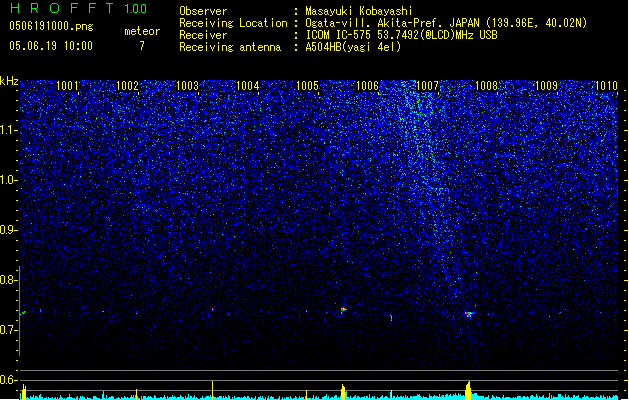Click the meteor count value 7
The width and height of the screenshot is (629, 400).
(142, 46)
